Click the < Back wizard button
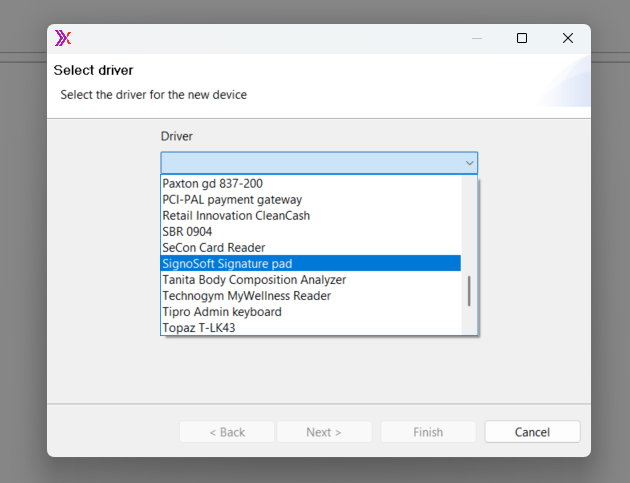Screen dimensions: 630x483 coord(226,432)
